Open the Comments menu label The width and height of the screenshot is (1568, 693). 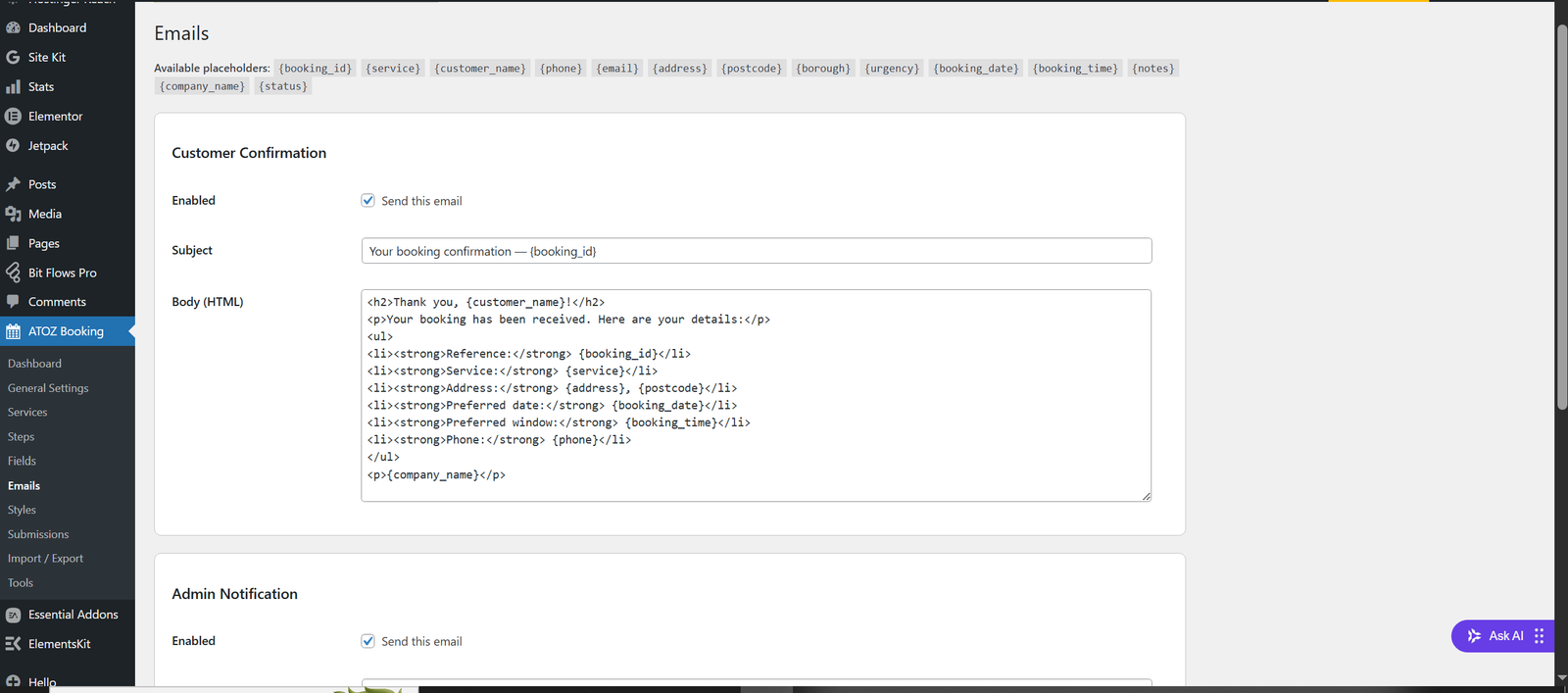[x=57, y=302]
